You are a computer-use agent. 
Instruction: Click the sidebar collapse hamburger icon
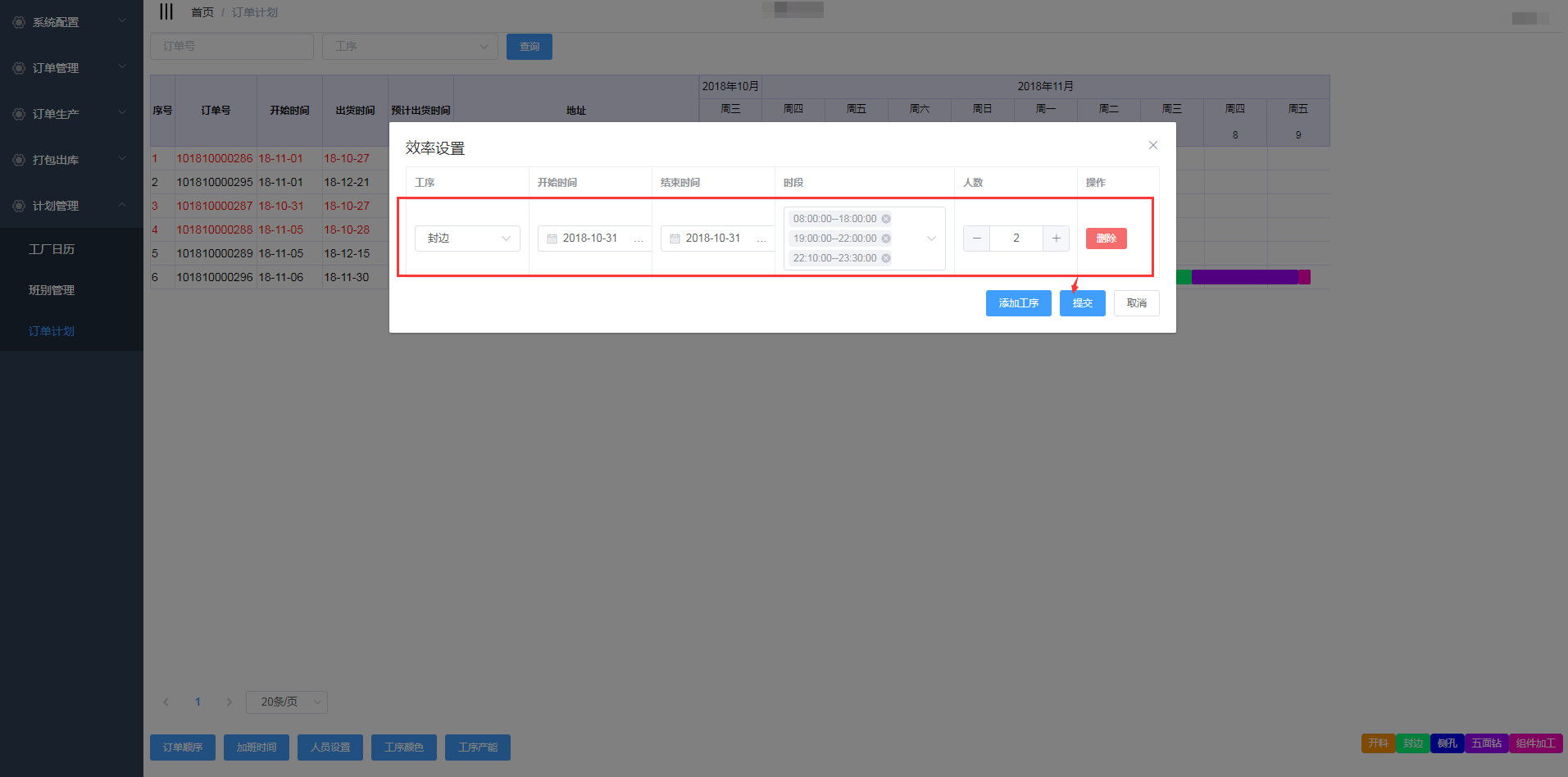point(166,12)
